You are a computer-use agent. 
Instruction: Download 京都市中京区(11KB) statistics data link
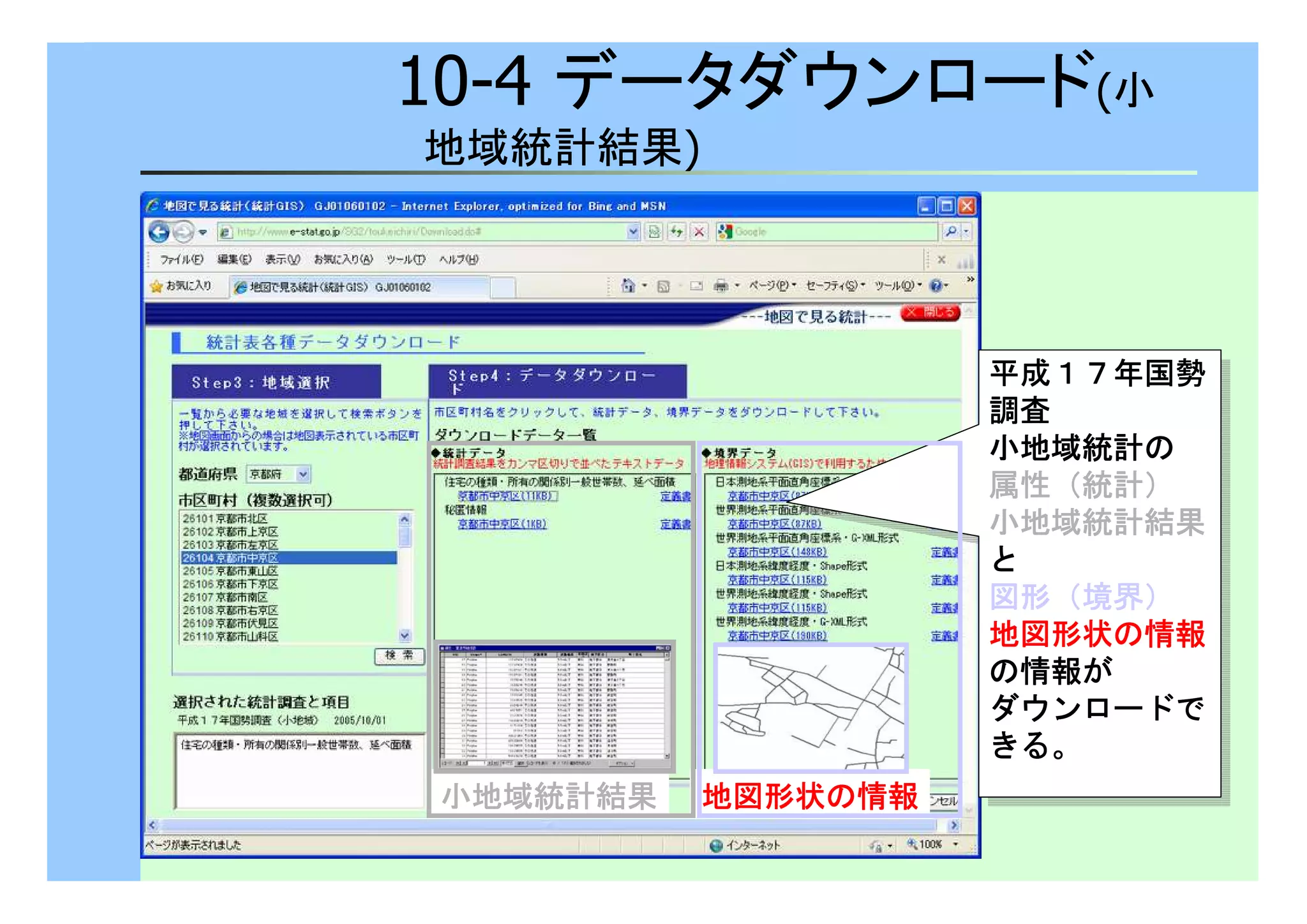click(x=507, y=496)
